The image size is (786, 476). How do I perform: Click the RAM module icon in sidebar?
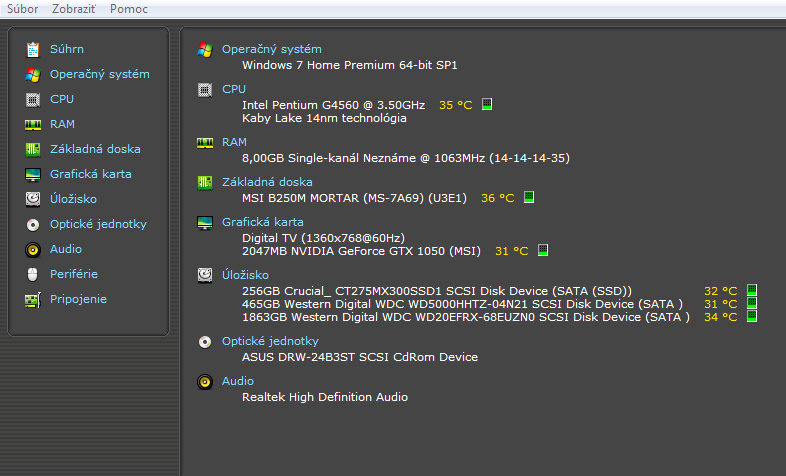point(33,125)
